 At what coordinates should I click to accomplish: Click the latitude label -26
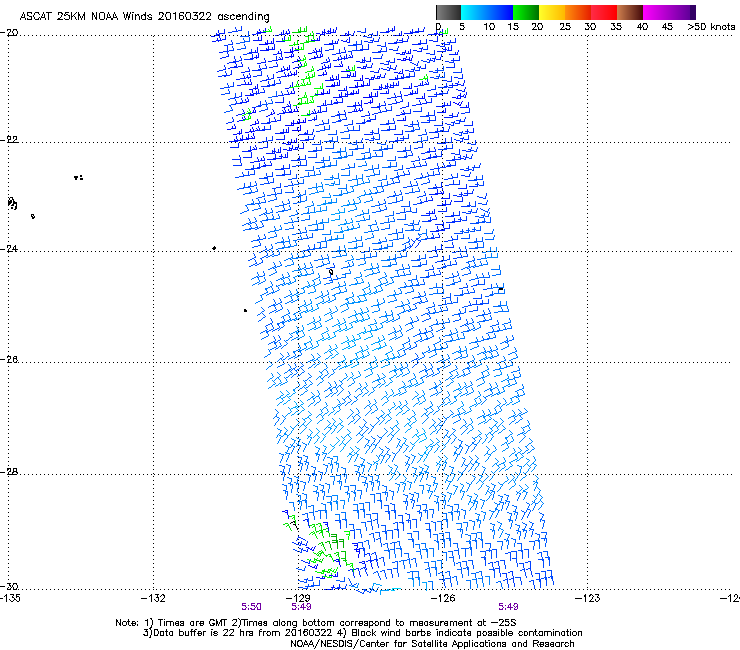tap(9, 360)
